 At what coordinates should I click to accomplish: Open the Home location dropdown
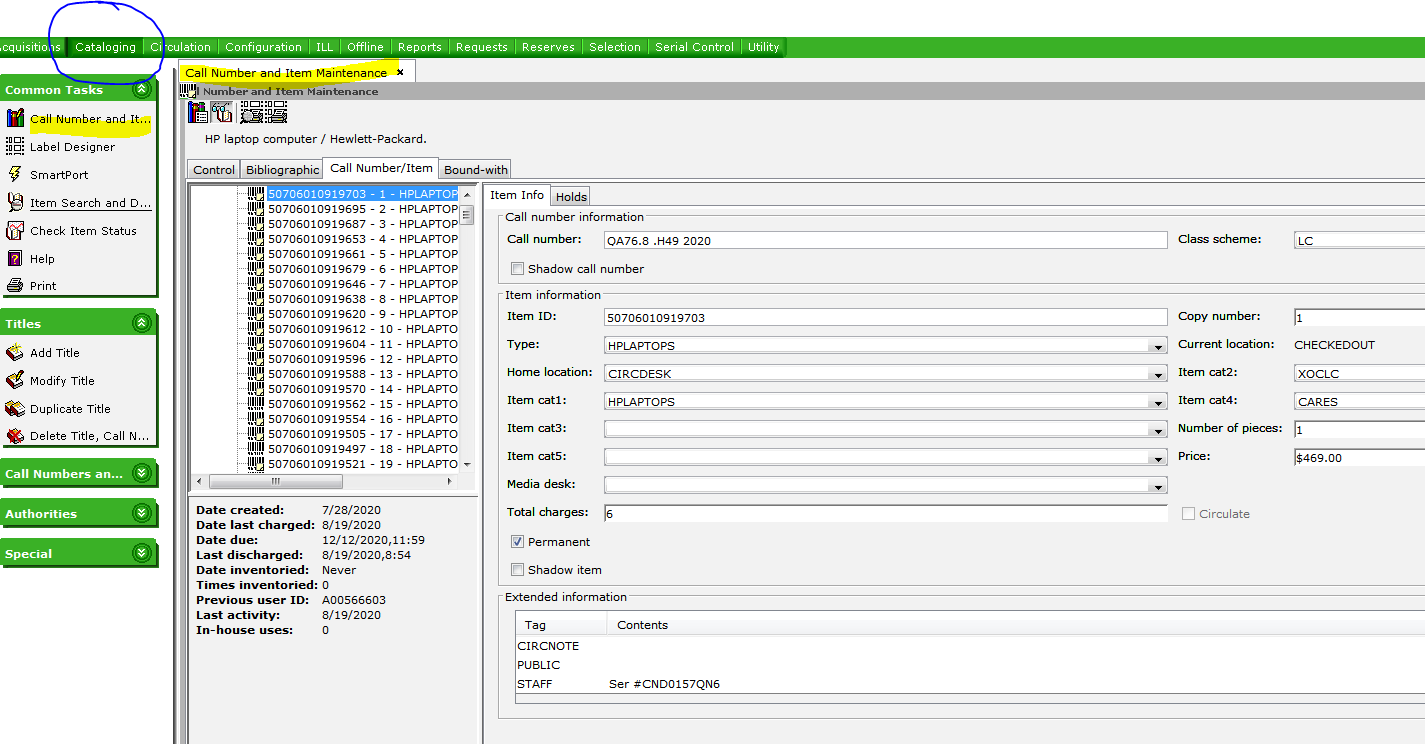1157,374
